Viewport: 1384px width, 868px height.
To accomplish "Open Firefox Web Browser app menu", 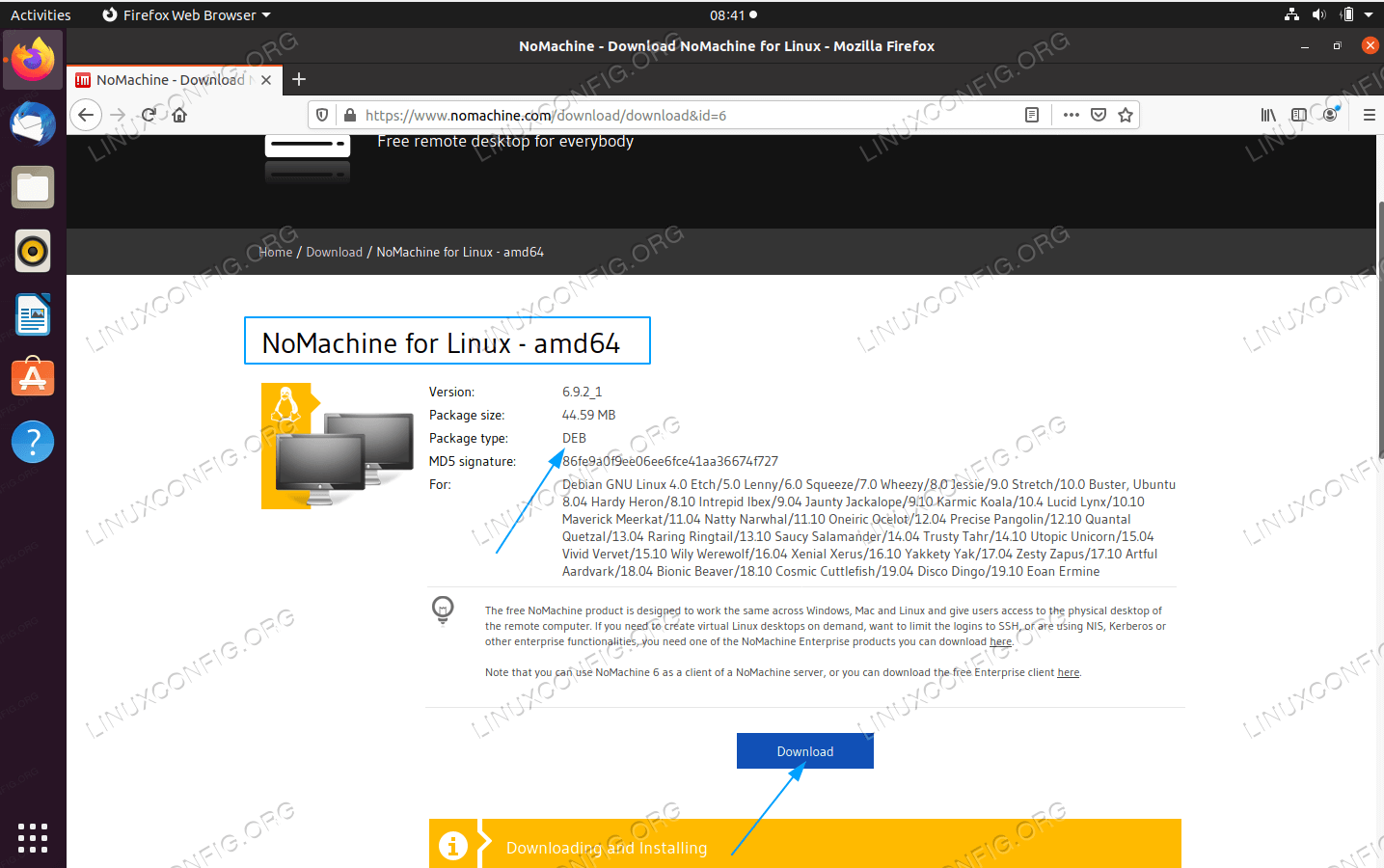I will click(186, 14).
